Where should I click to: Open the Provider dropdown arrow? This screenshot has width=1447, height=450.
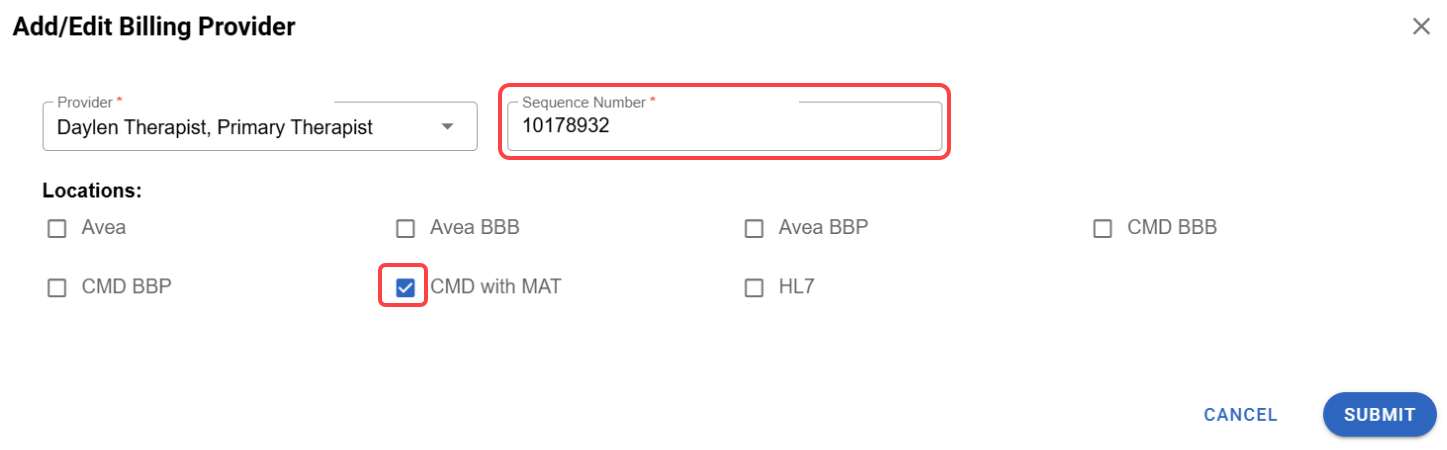[447, 127]
